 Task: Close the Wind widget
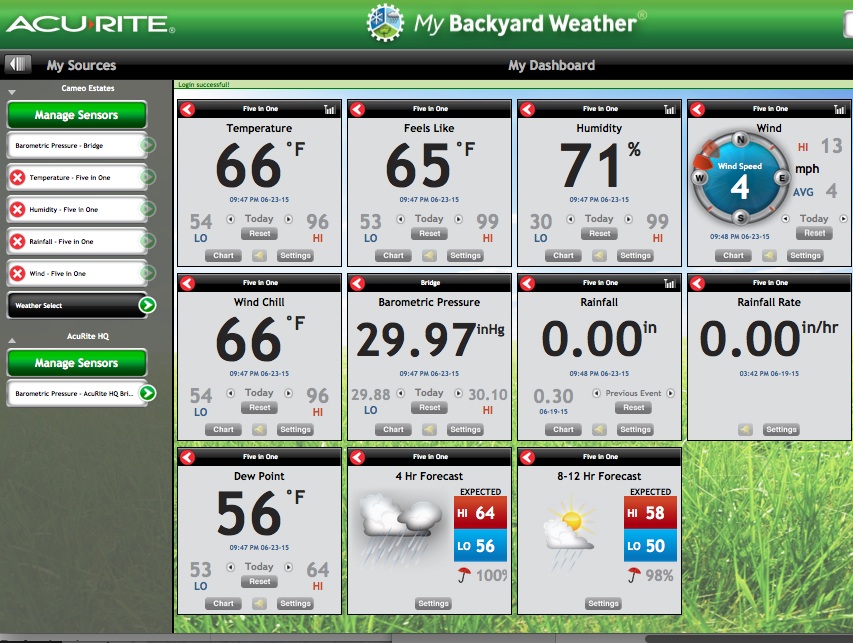click(x=697, y=109)
